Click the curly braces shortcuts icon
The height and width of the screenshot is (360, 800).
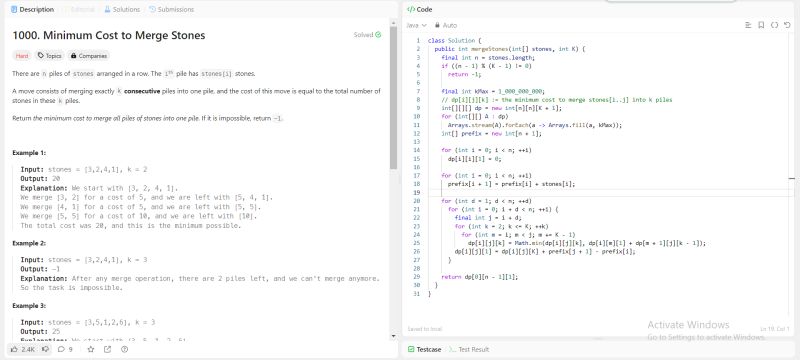(x=774, y=25)
